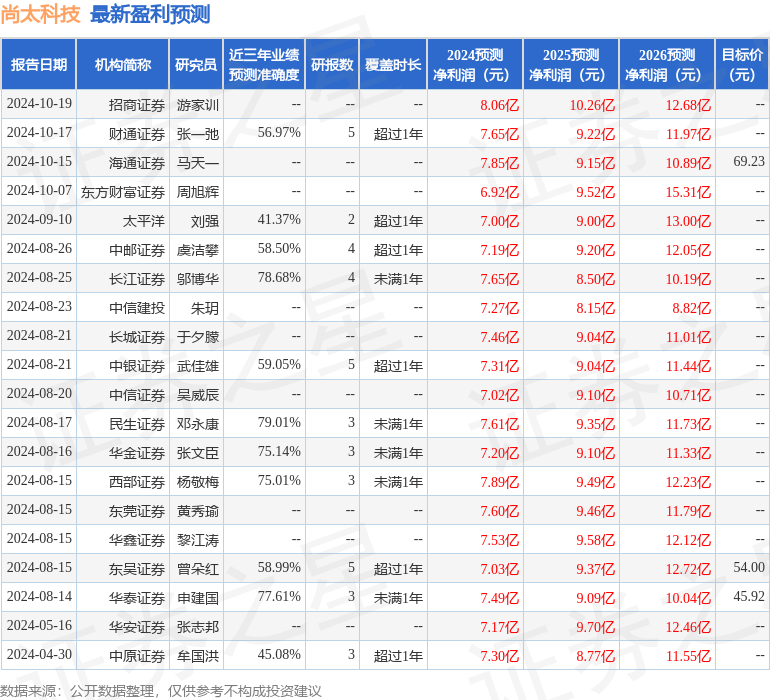Click target price 45.92

click(749, 596)
